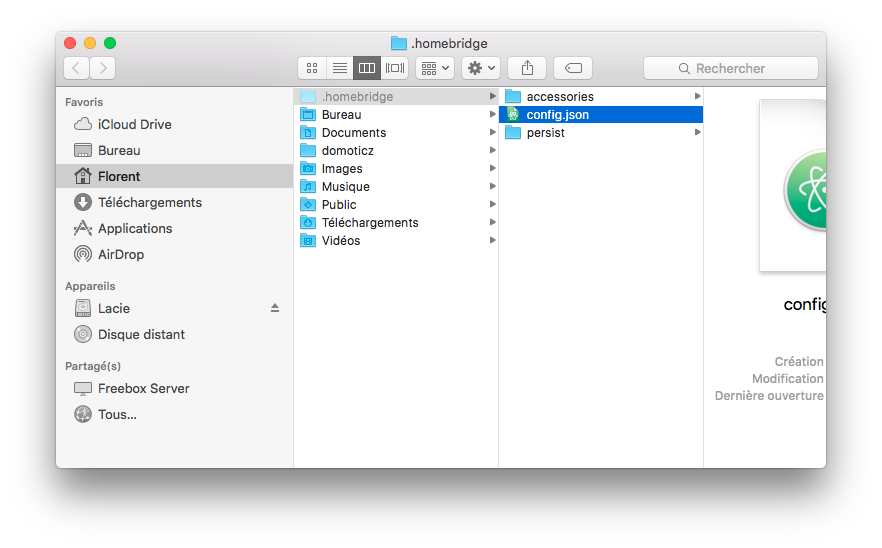Click the Share toolbar button
This screenshot has height=548, width=882.
pyautogui.click(x=527, y=68)
